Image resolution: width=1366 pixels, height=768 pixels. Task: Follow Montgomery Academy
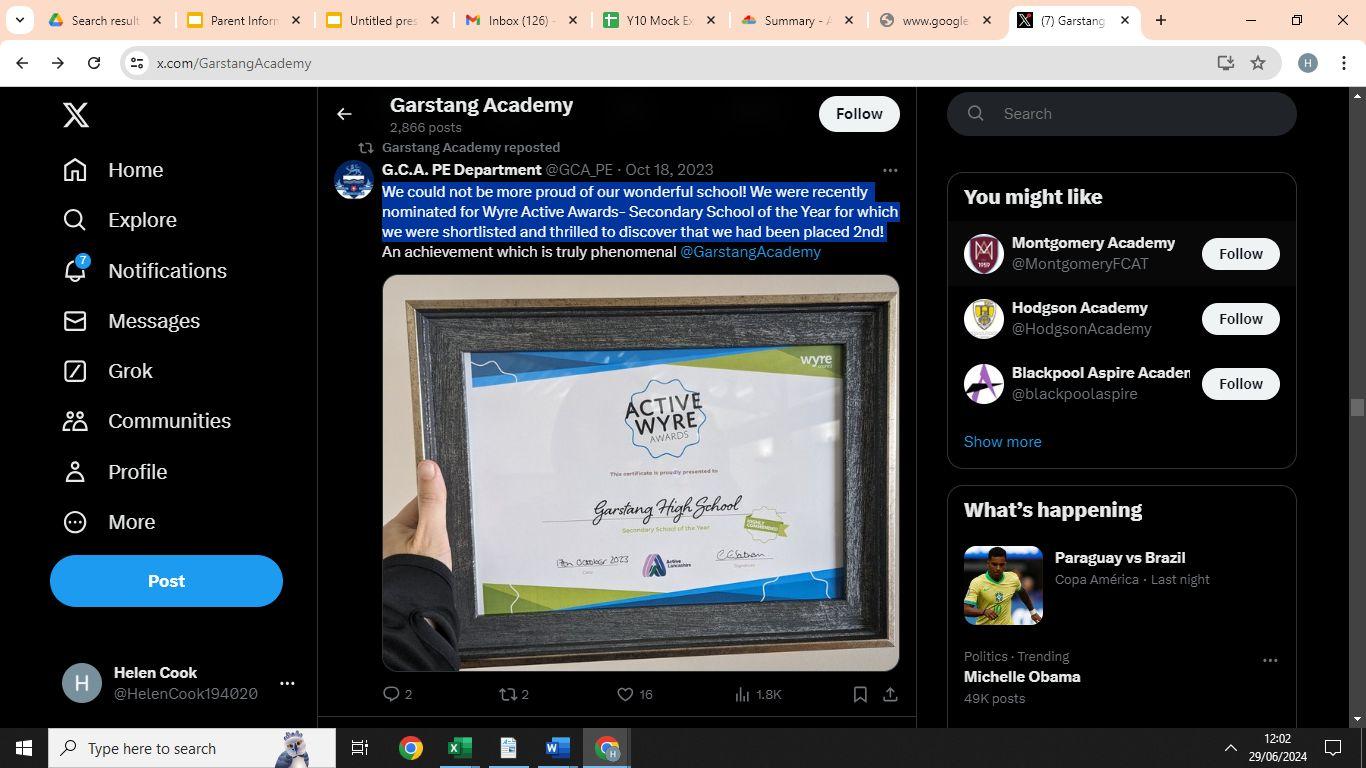click(x=1240, y=254)
